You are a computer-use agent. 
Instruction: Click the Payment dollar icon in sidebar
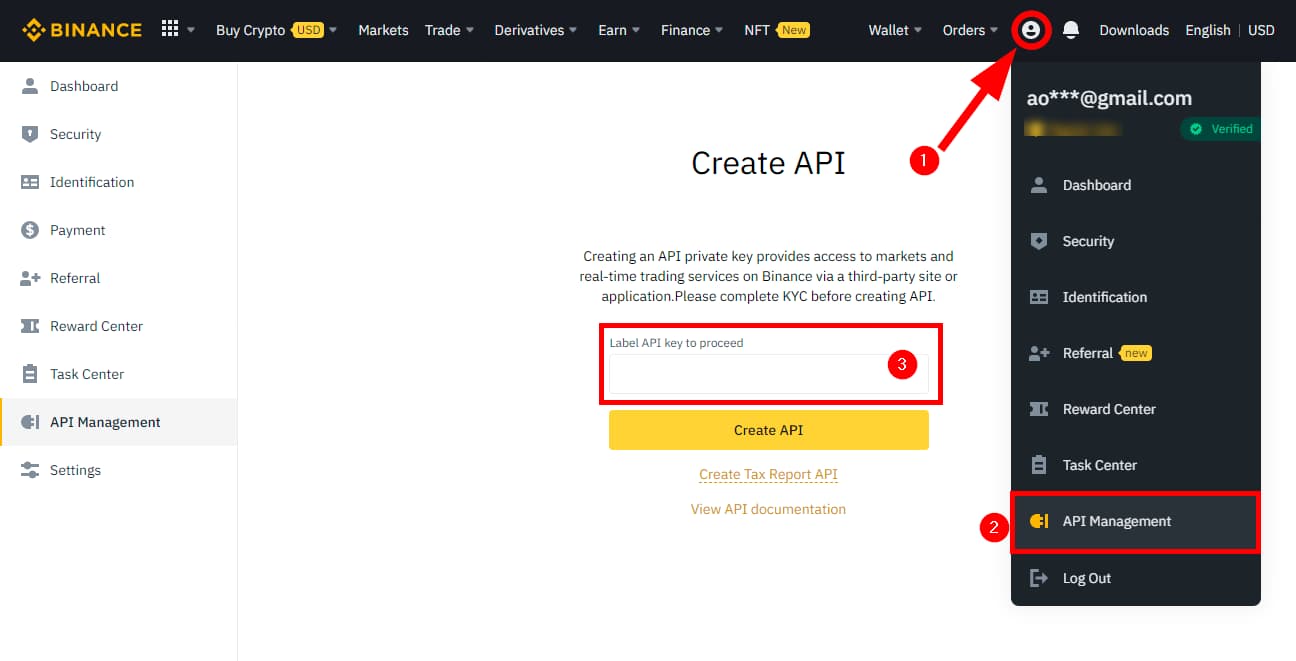tap(30, 230)
